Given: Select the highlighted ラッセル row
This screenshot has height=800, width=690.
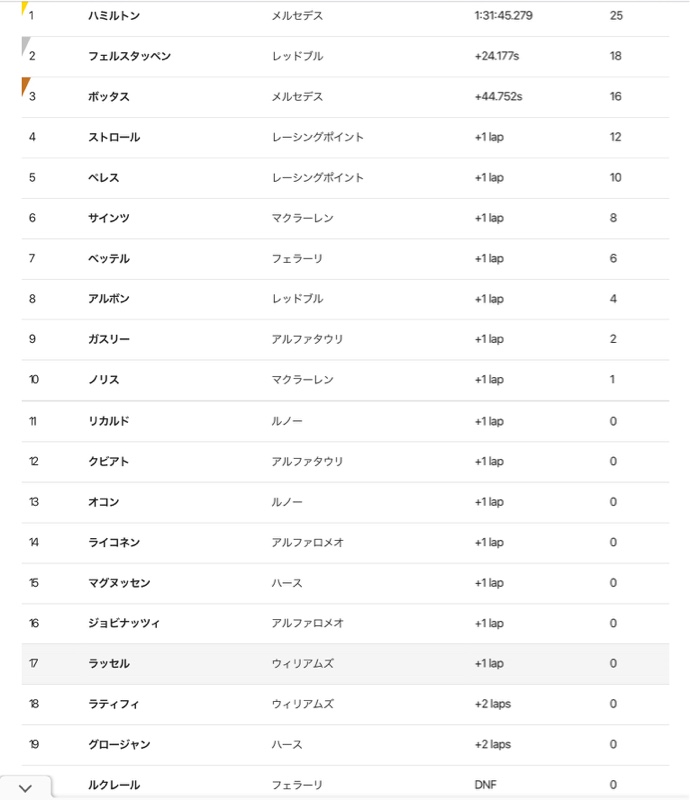Looking at the screenshot, I should [345, 664].
